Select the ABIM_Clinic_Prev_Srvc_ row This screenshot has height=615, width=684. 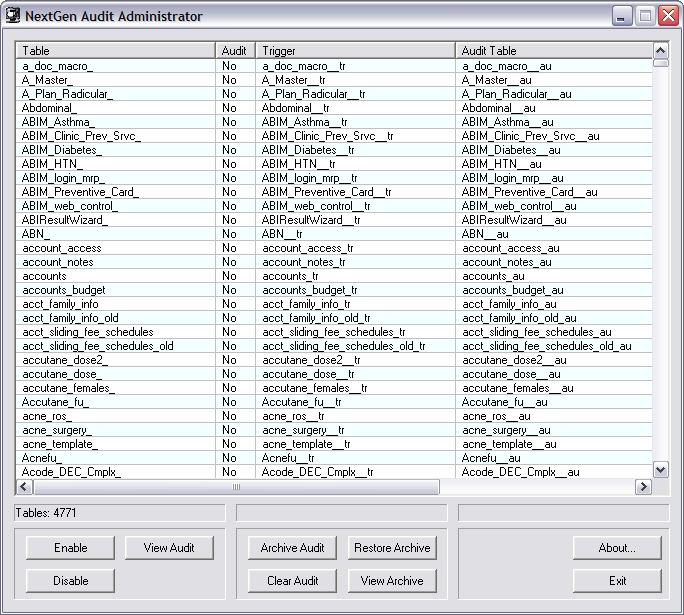click(x=334, y=136)
